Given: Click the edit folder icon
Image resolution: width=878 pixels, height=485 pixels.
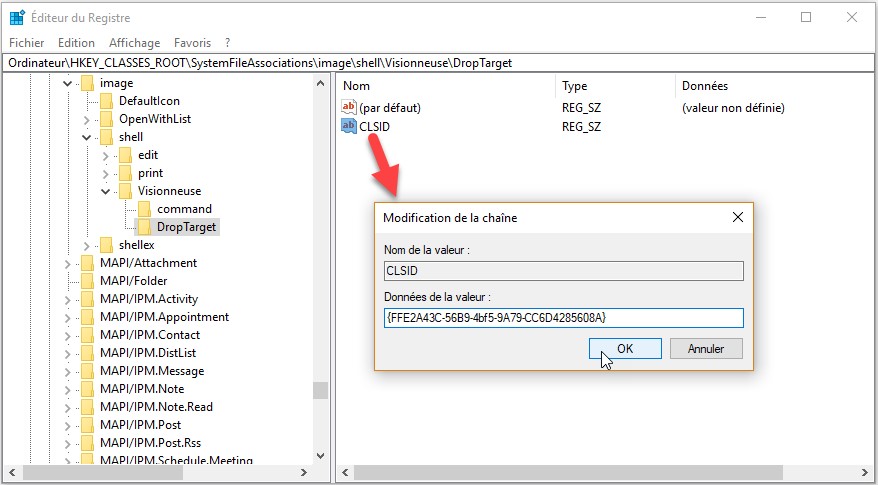Looking at the screenshot, I should tap(125, 155).
